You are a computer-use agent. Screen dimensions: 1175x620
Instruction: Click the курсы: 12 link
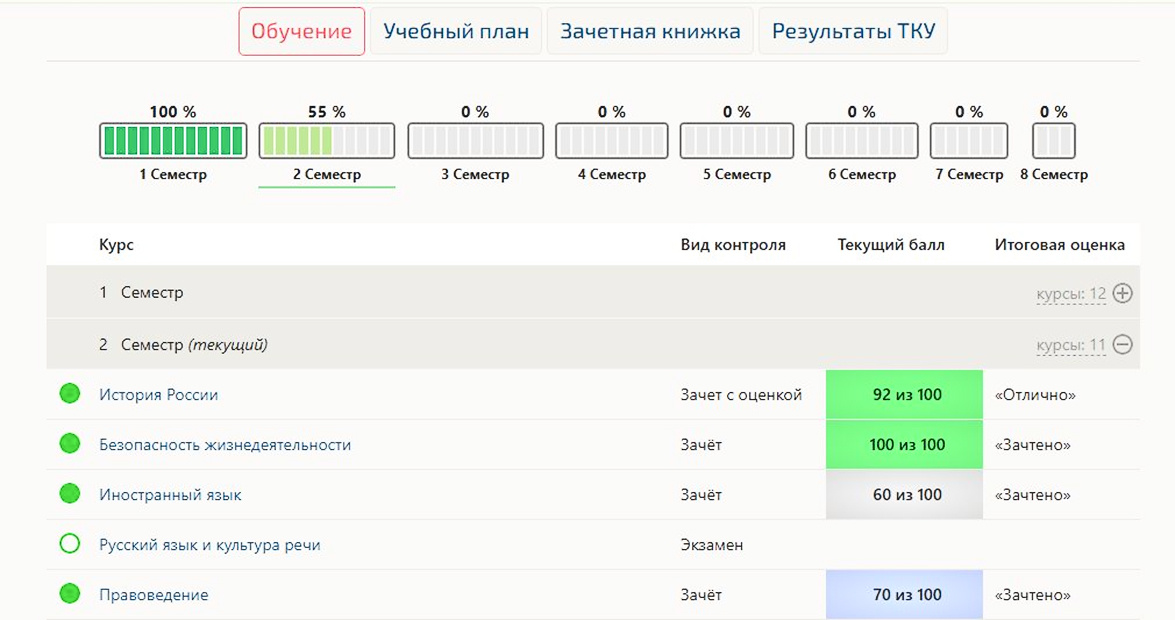[1071, 294]
